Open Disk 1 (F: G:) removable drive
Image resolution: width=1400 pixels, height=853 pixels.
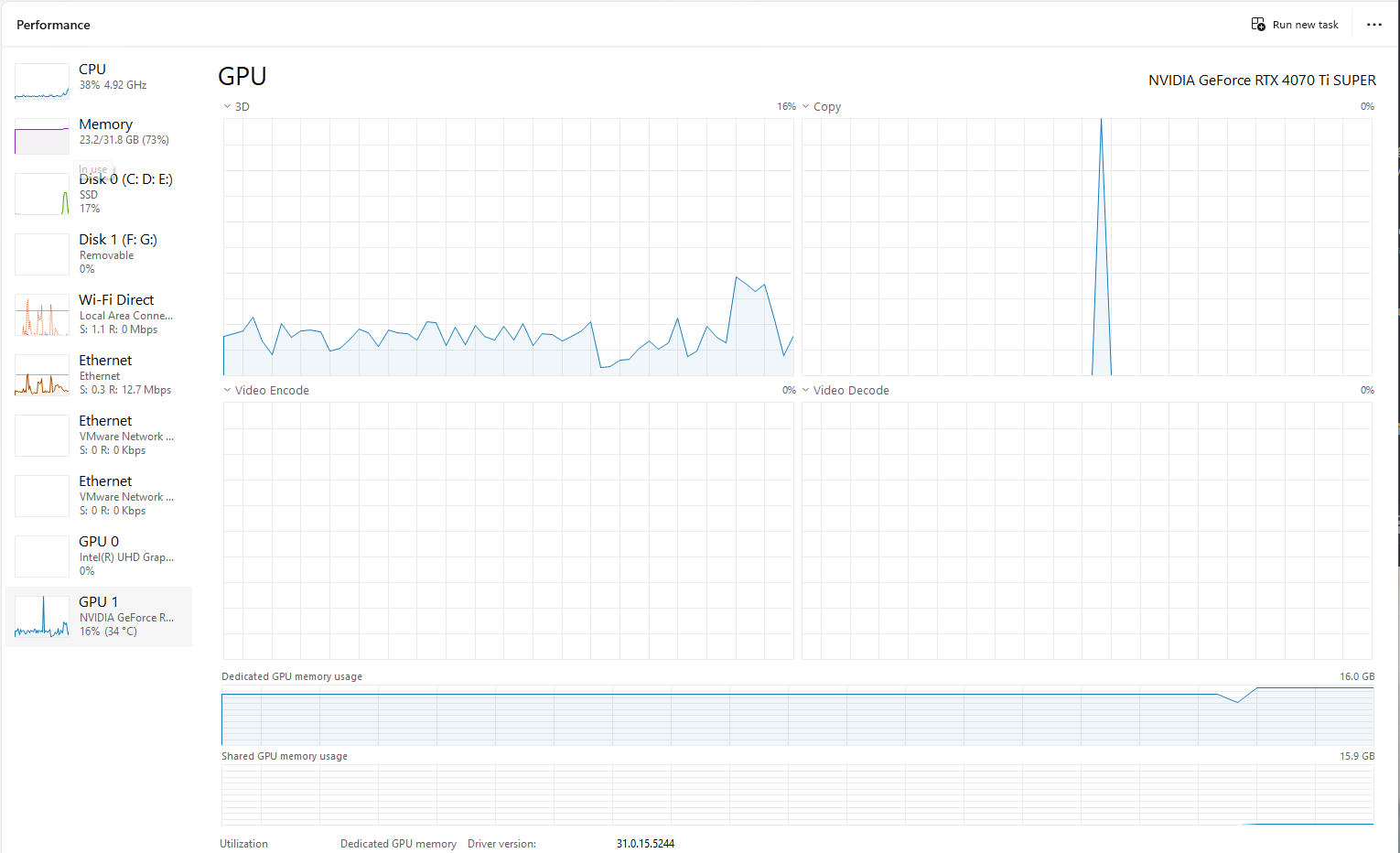click(118, 240)
